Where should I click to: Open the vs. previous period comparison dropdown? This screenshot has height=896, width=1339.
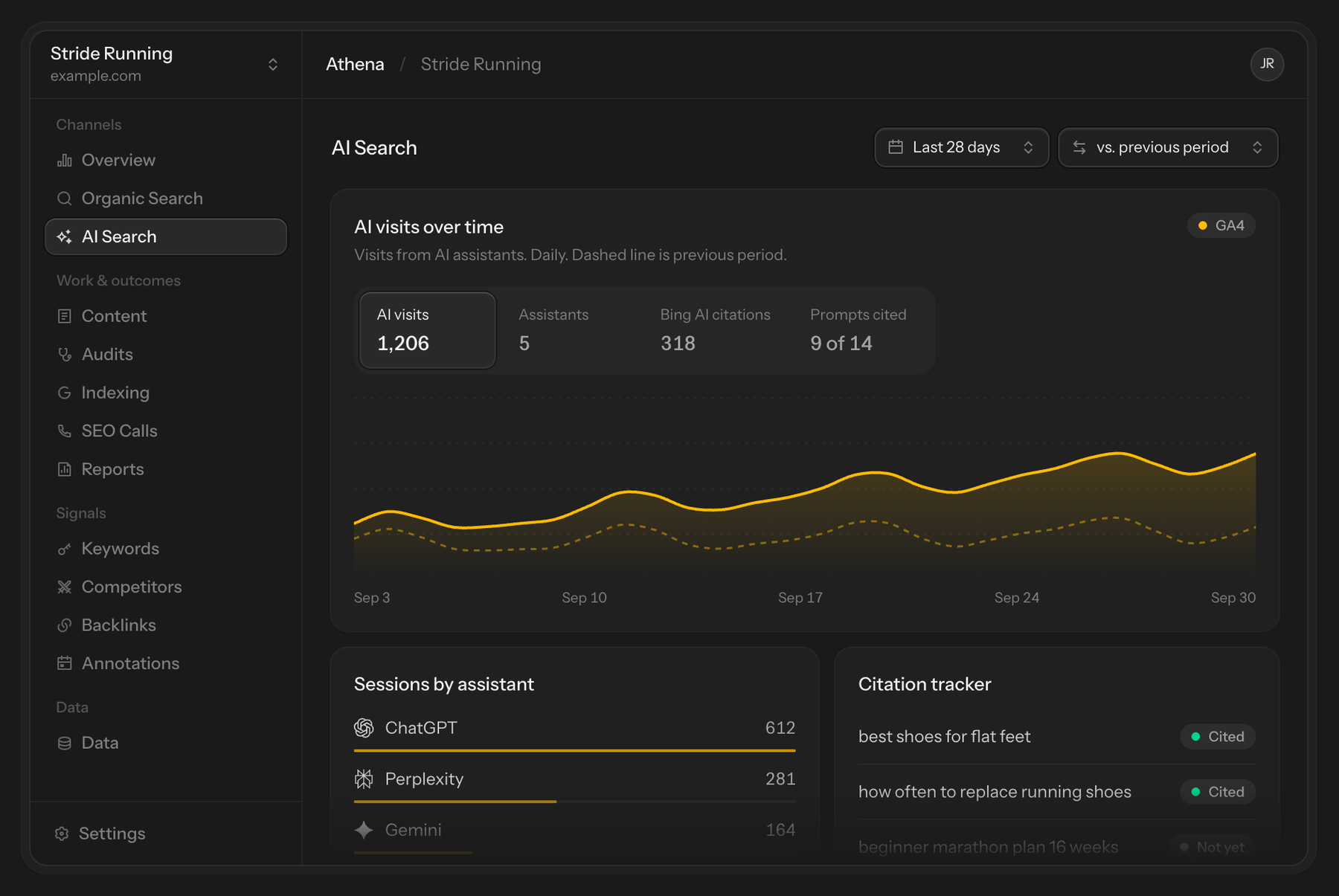click(1168, 147)
